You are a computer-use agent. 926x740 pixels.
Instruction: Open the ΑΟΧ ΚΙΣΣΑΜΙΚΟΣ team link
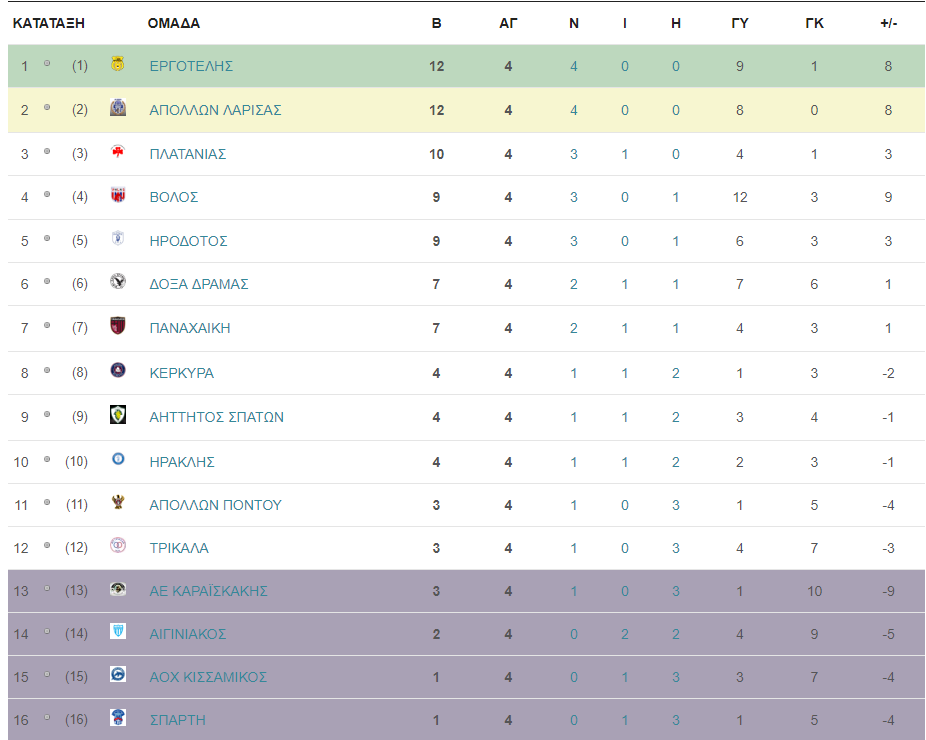[x=208, y=677]
